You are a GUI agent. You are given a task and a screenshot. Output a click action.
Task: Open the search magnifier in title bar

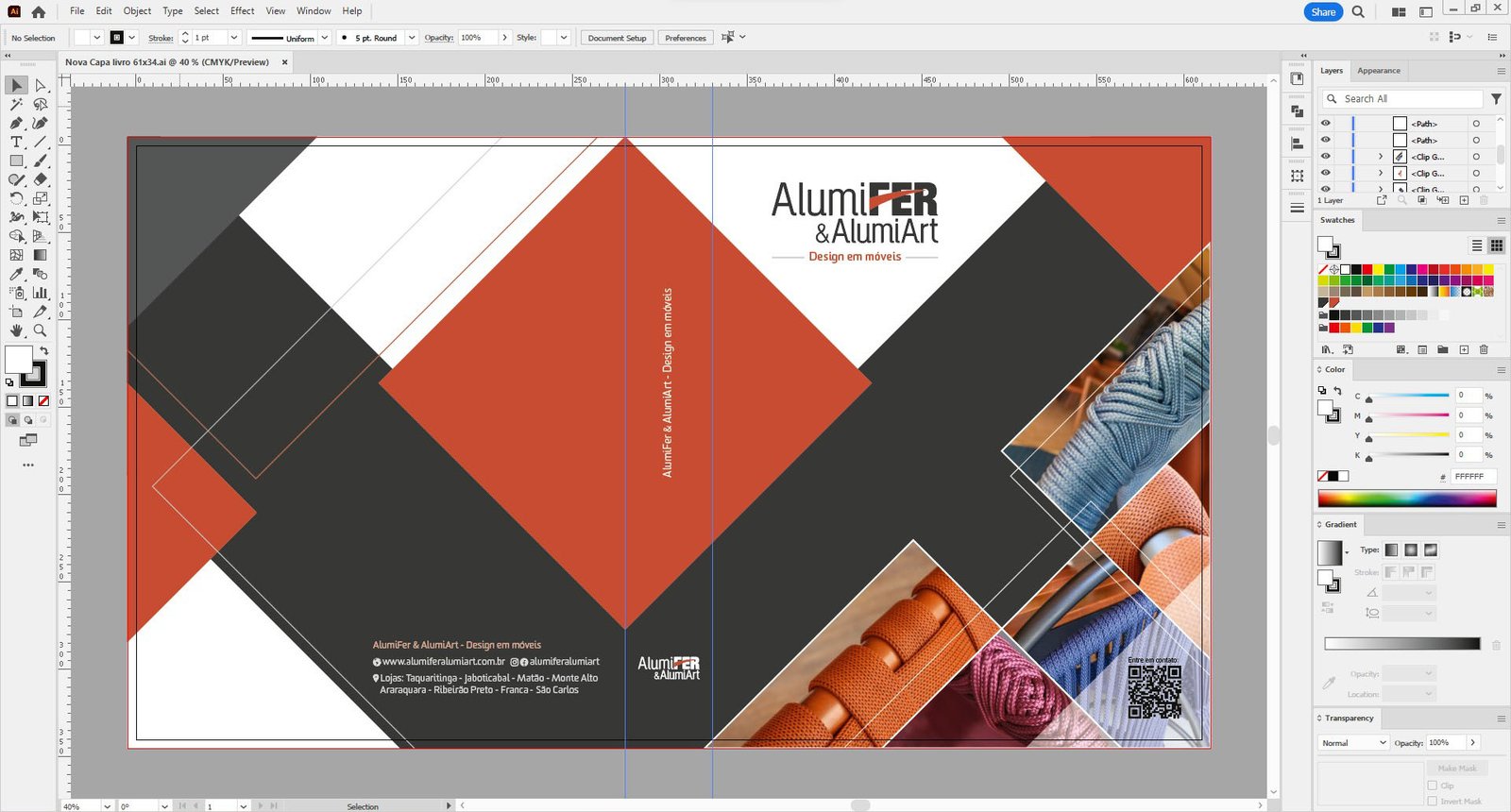point(1358,12)
